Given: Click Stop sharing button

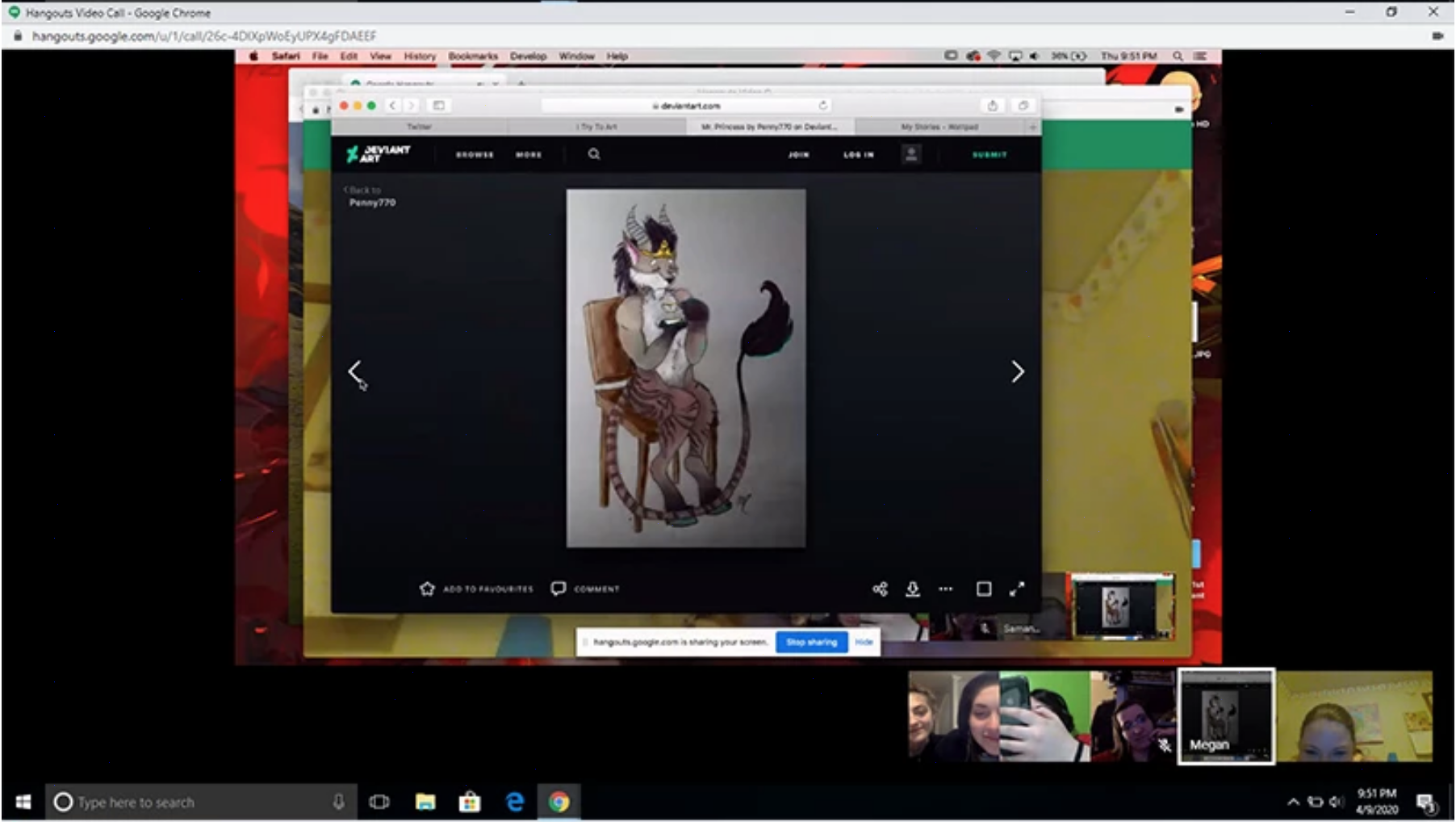Looking at the screenshot, I should (x=811, y=642).
